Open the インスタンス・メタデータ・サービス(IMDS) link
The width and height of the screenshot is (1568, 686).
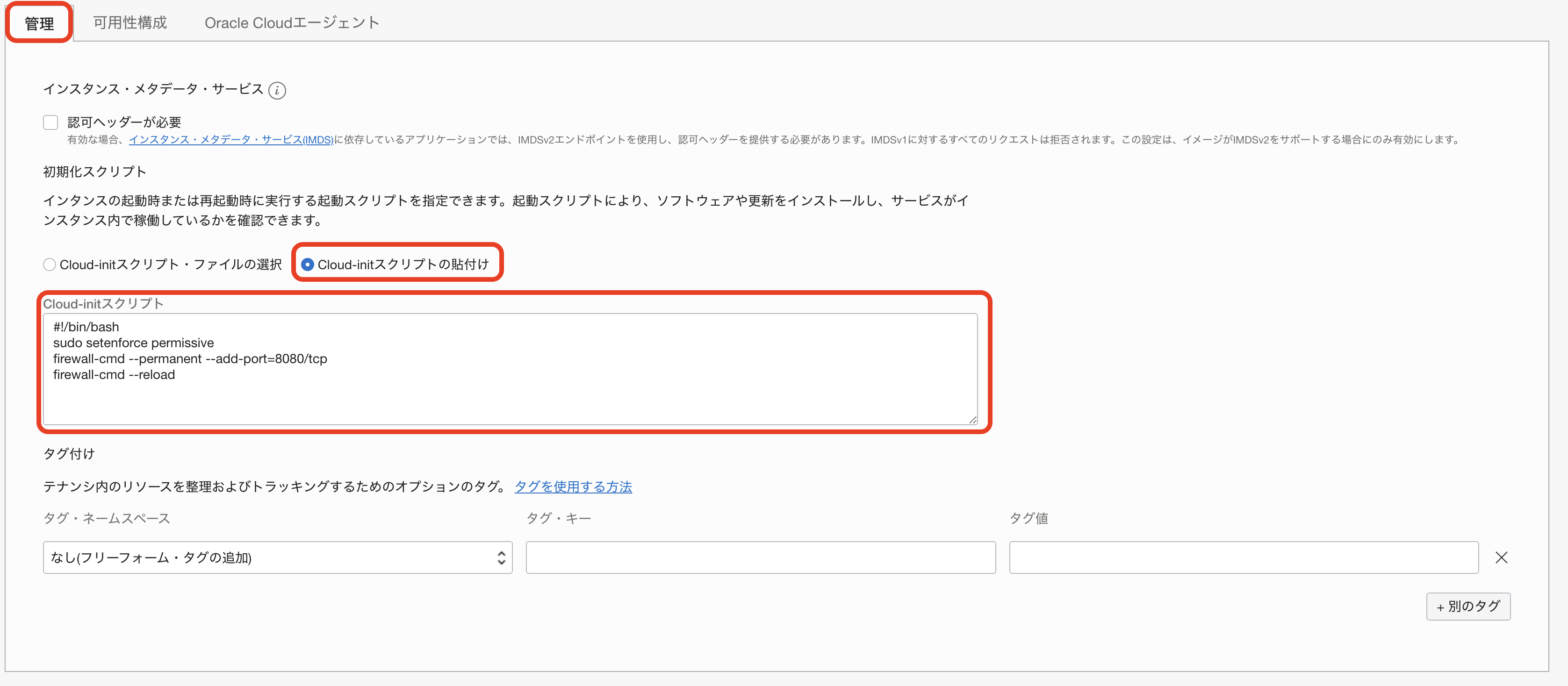(230, 140)
